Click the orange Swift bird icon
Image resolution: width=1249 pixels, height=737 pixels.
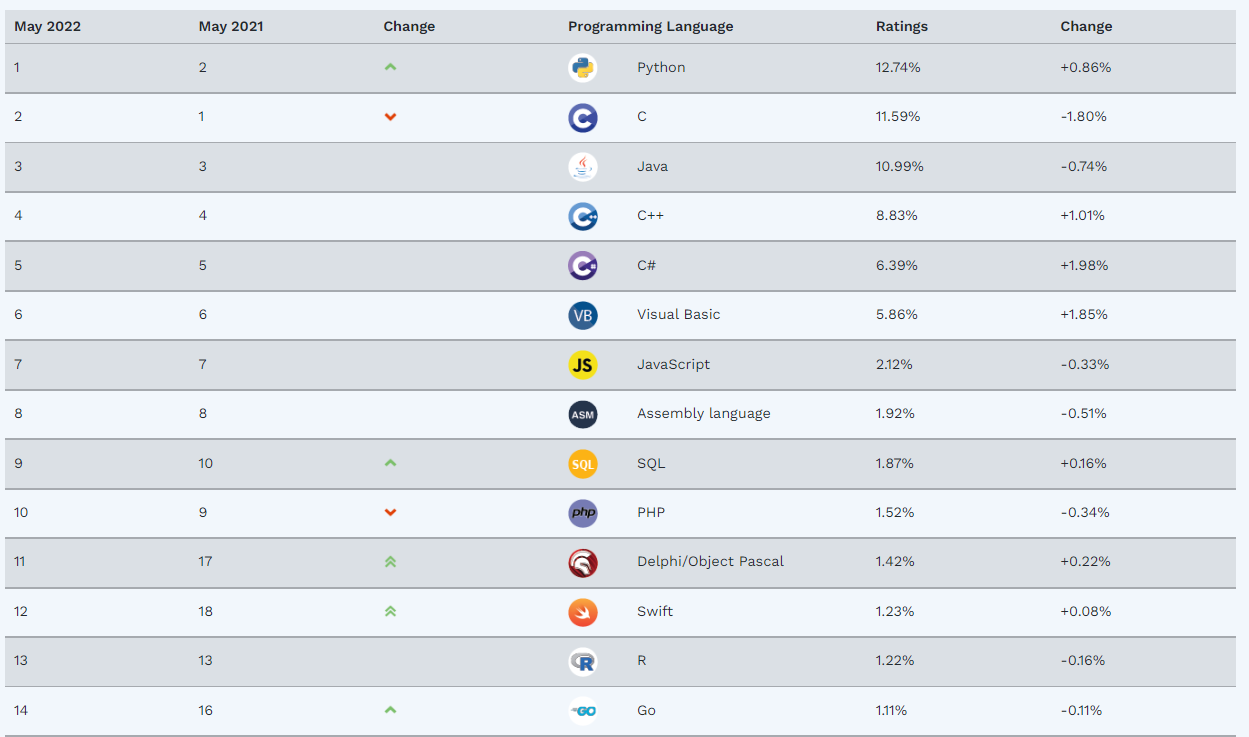582,612
